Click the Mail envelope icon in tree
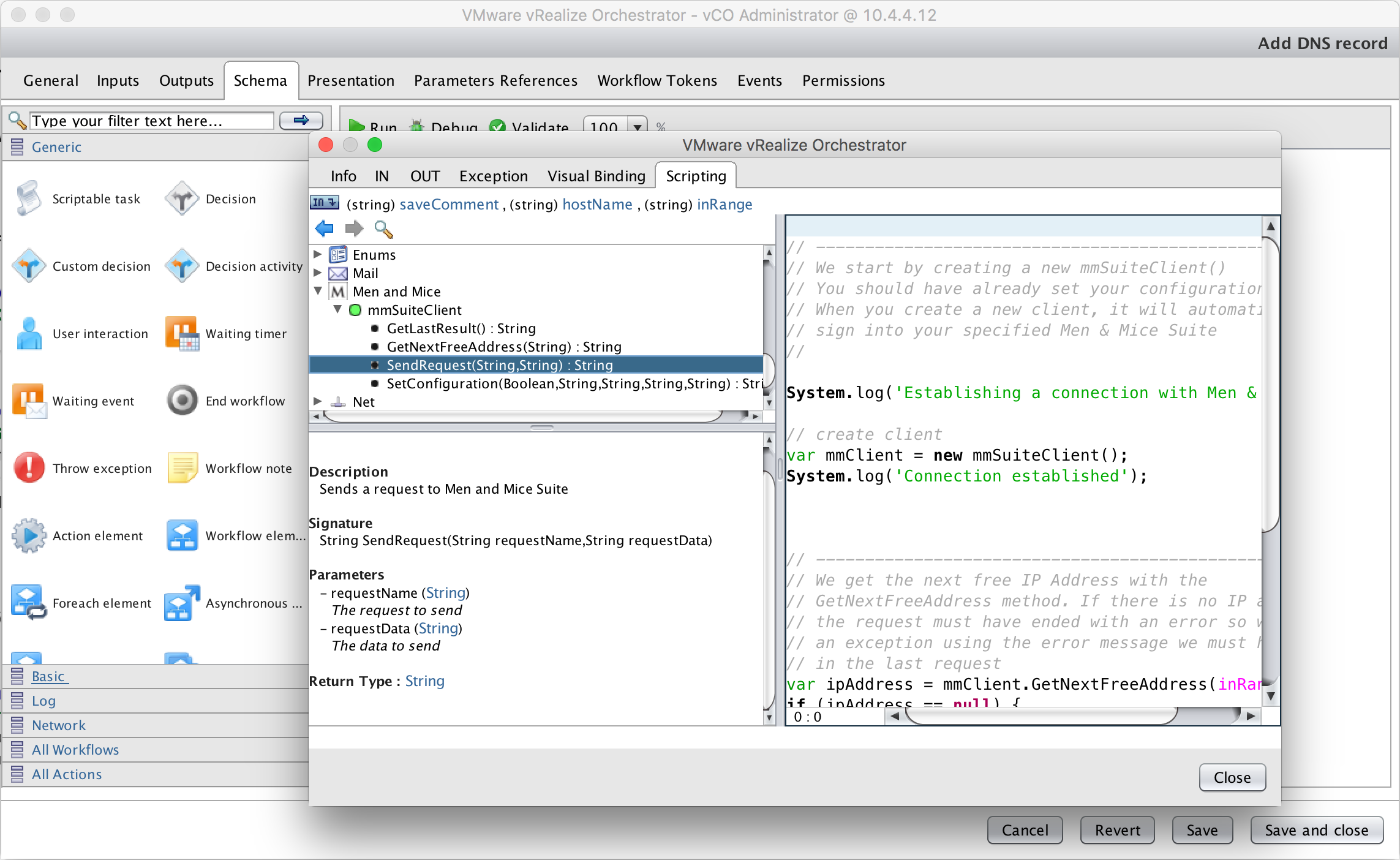Screen dimensions: 1400x860 tap(338, 273)
